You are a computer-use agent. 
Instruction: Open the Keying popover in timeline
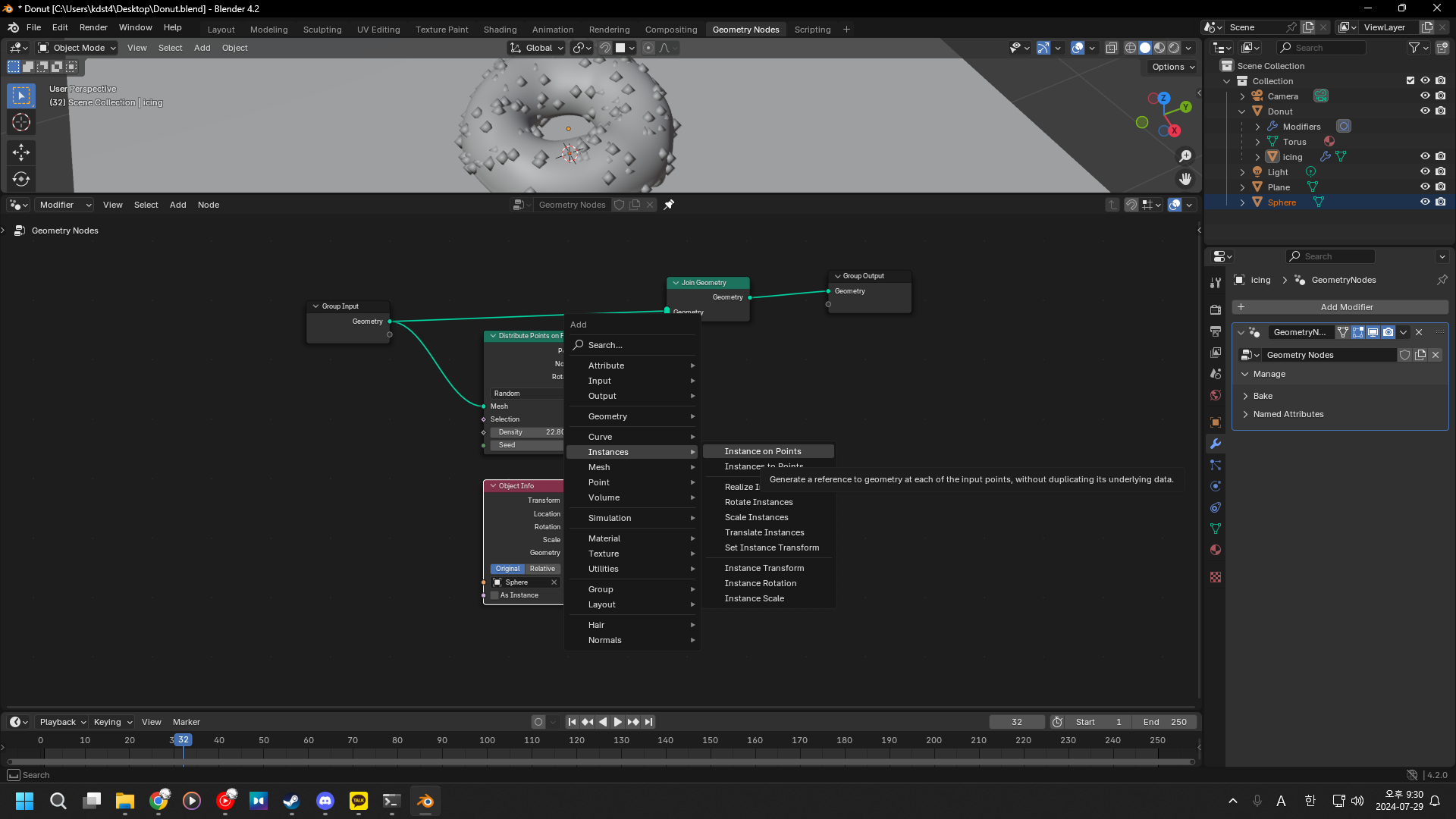click(x=112, y=722)
